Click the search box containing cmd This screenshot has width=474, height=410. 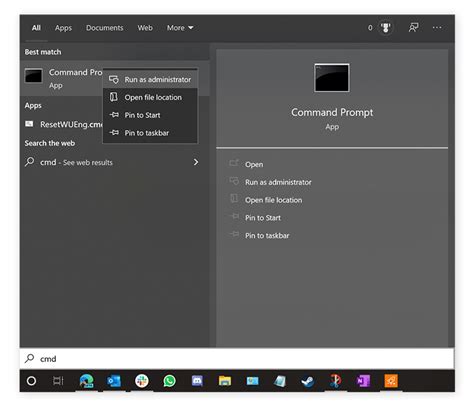click(237, 359)
